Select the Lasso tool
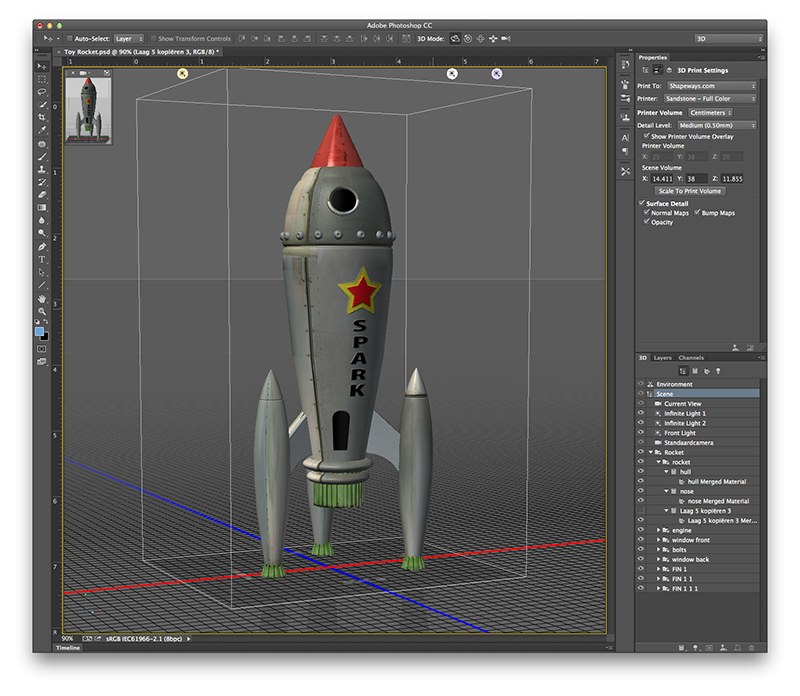 42,91
